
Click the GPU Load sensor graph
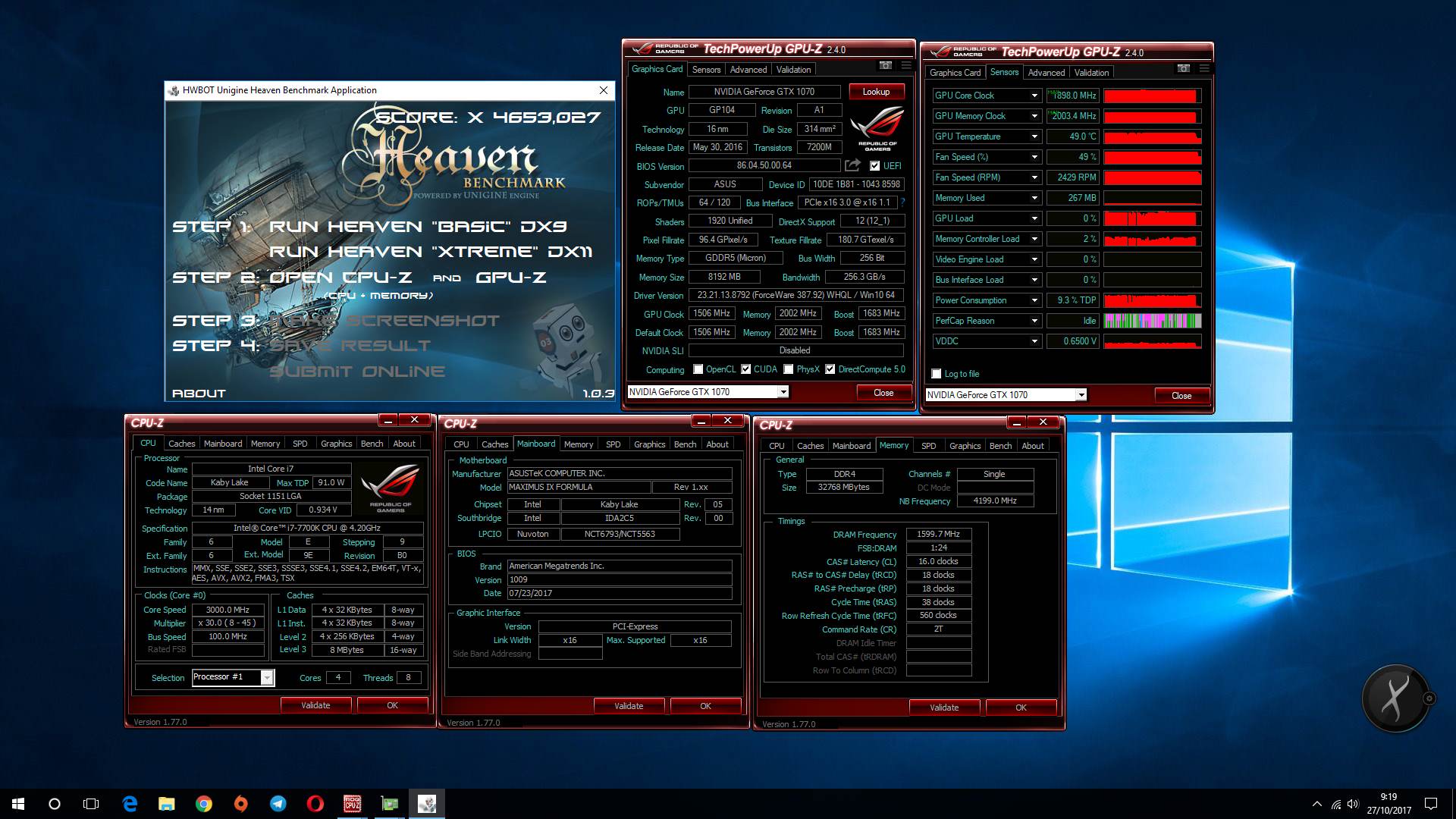[x=1152, y=218]
